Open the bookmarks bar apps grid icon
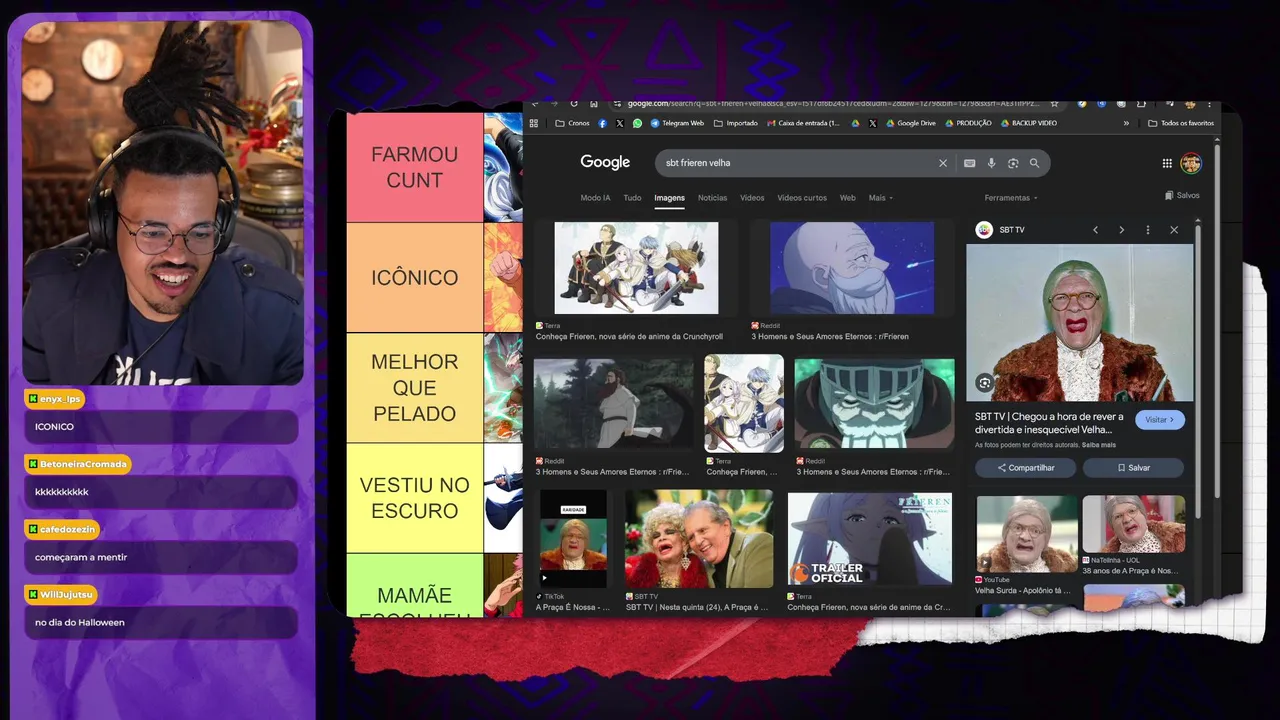1280x720 pixels. pyautogui.click(x=534, y=123)
